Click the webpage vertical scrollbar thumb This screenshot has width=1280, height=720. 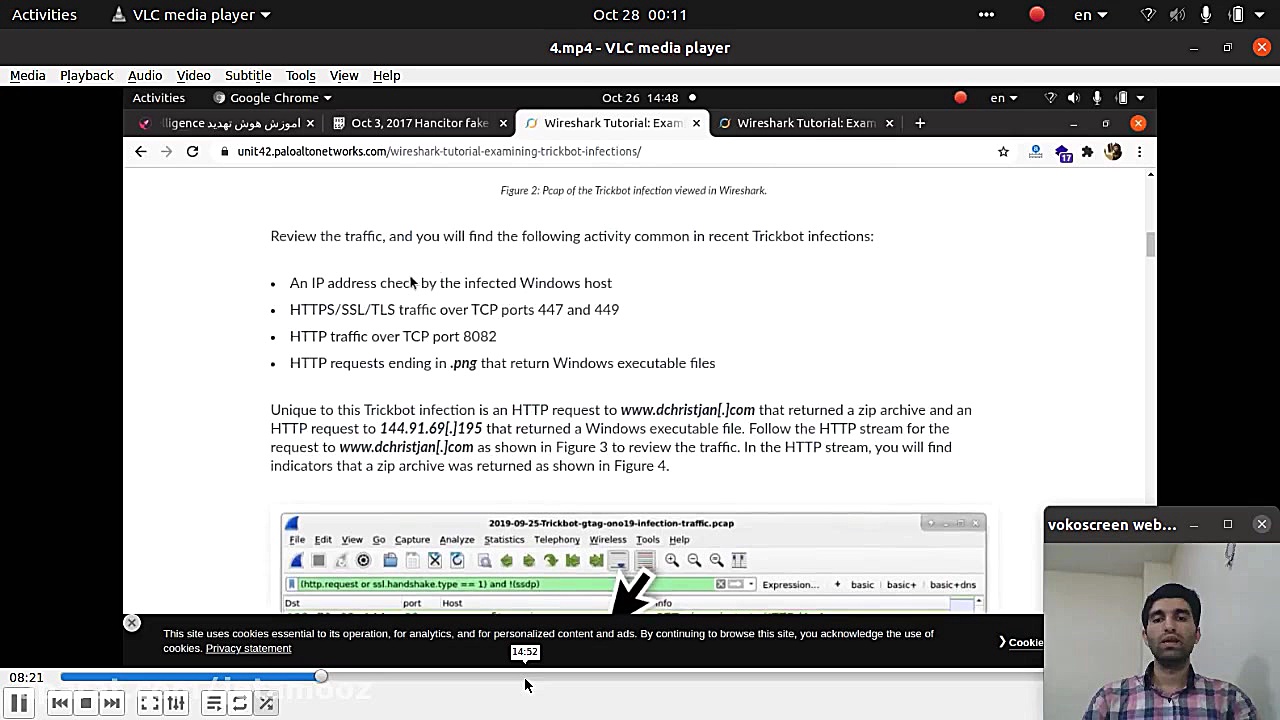coord(1150,244)
